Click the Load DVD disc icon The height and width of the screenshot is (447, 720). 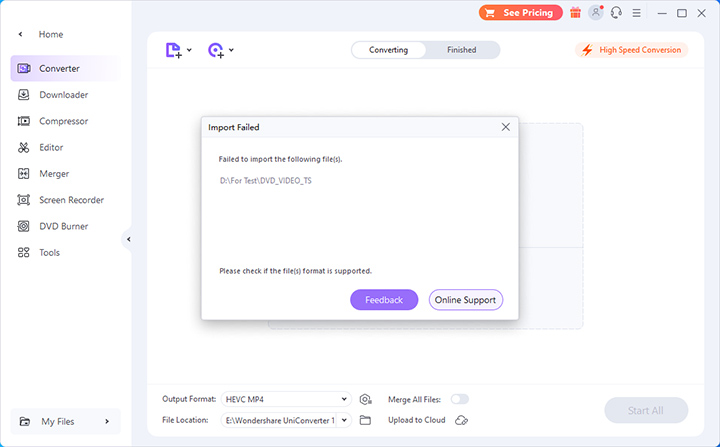pyautogui.click(x=216, y=50)
